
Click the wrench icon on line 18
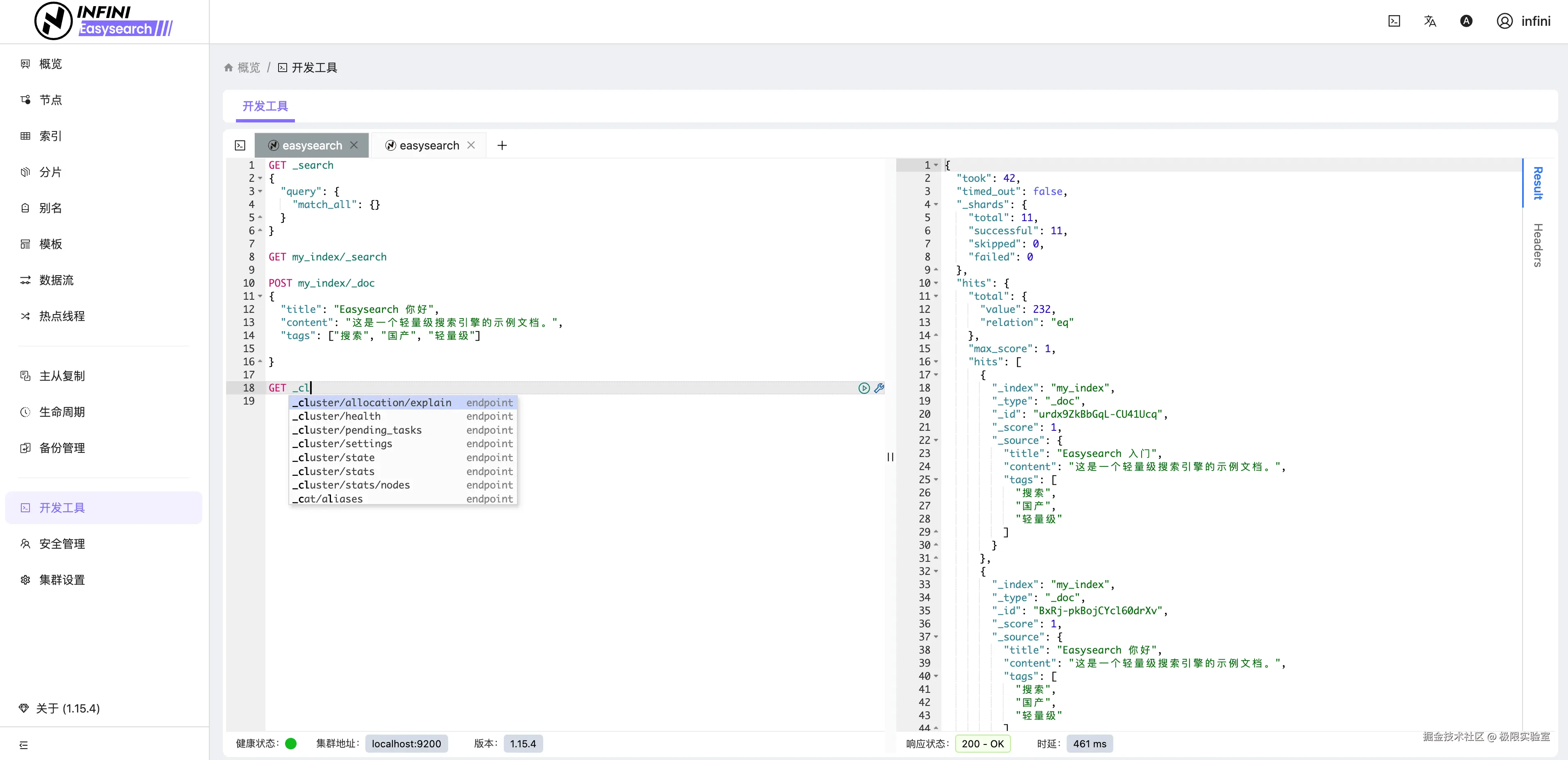click(x=879, y=388)
